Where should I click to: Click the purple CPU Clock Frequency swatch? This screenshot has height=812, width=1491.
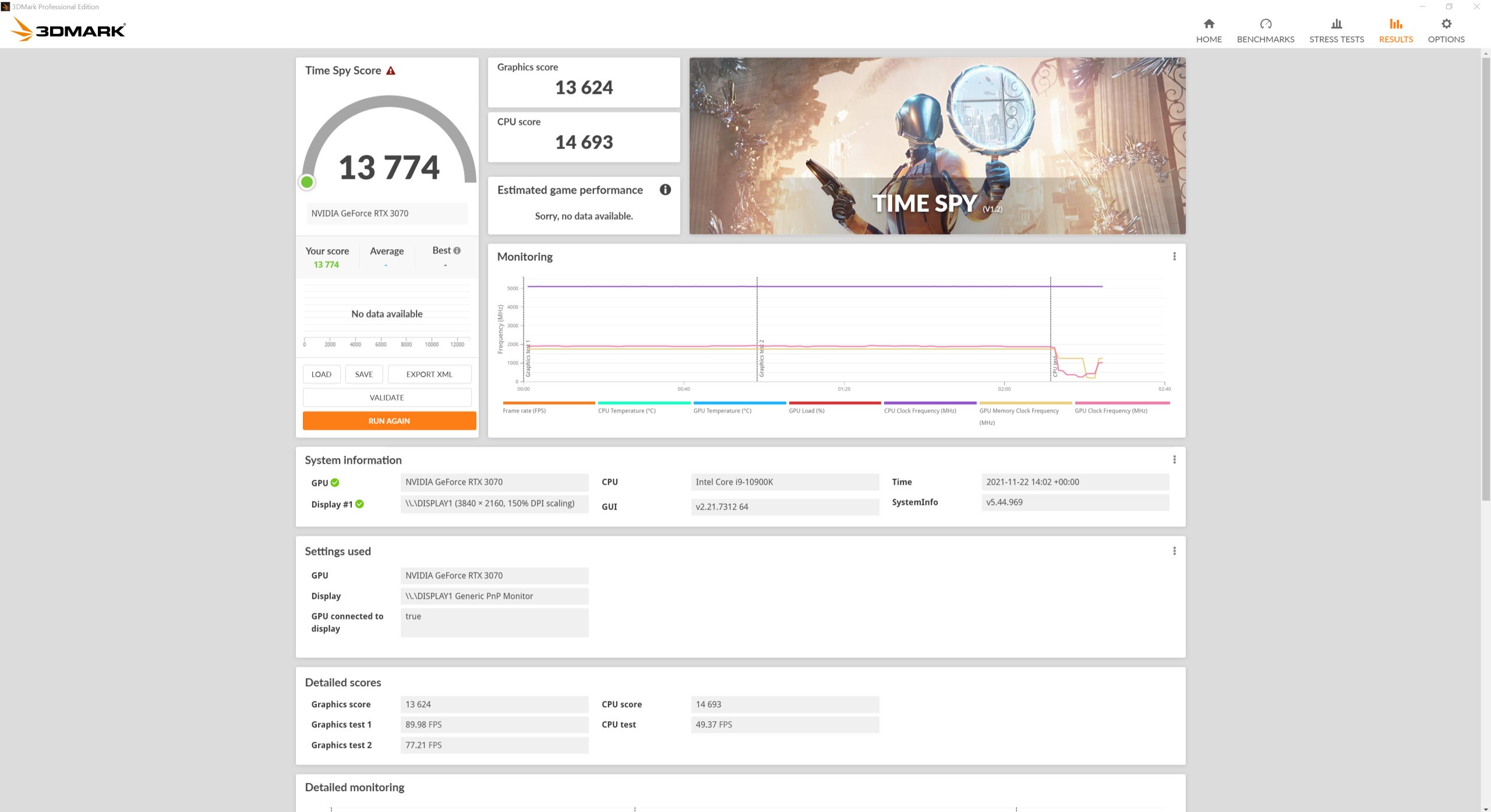pos(930,403)
